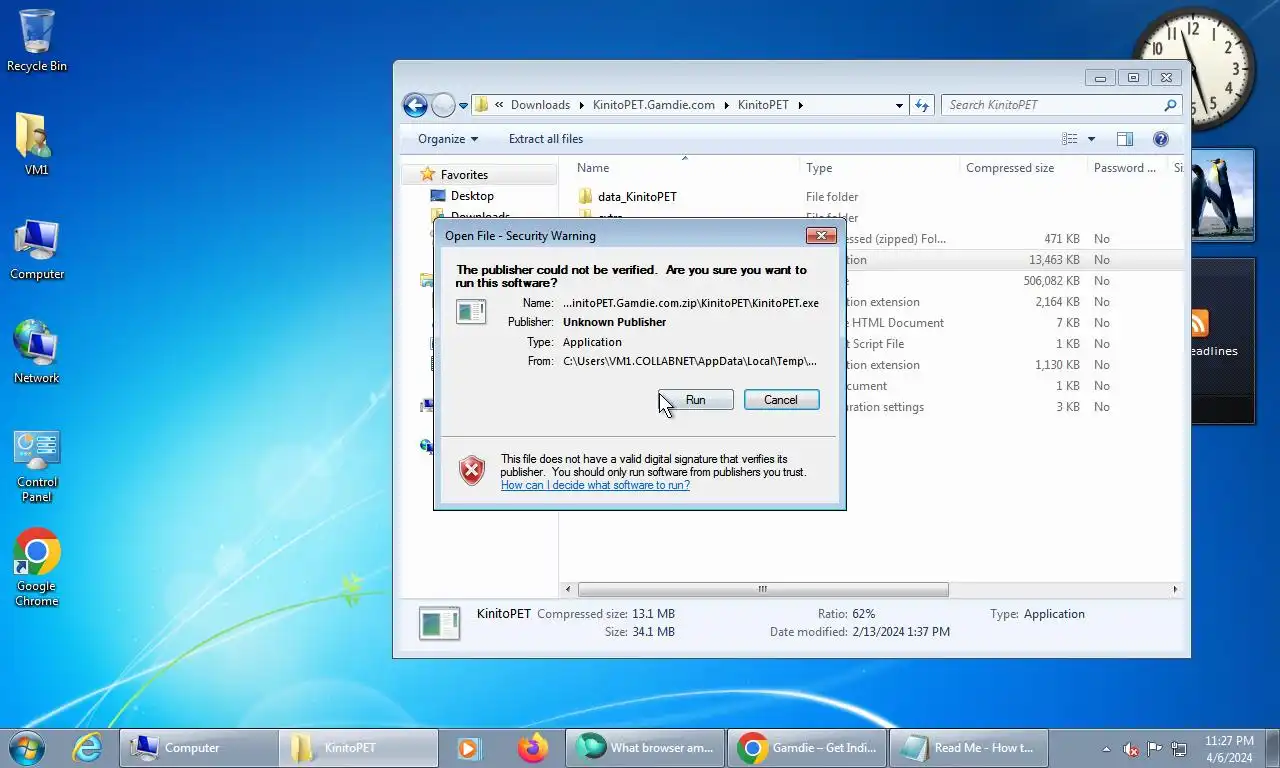The height and width of the screenshot is (768, 1280).
Task: Refresh the Explorer folder view
Action: pyautogui.click(x=922, y=105)
